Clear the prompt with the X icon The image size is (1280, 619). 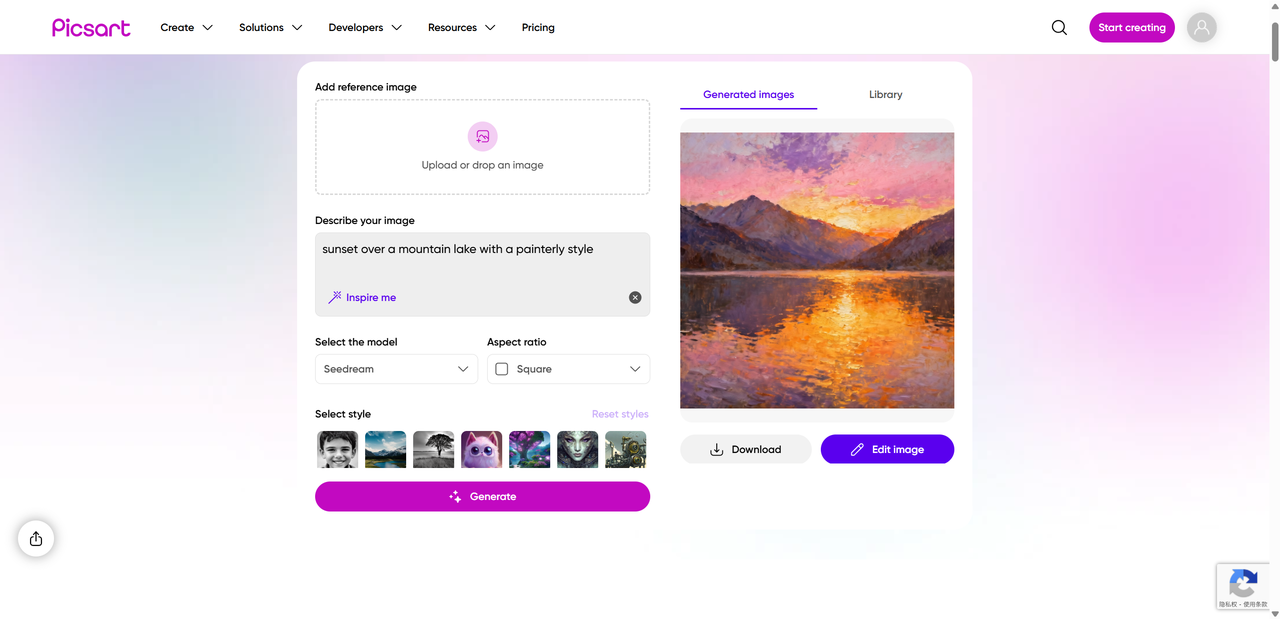pos(635,298)
